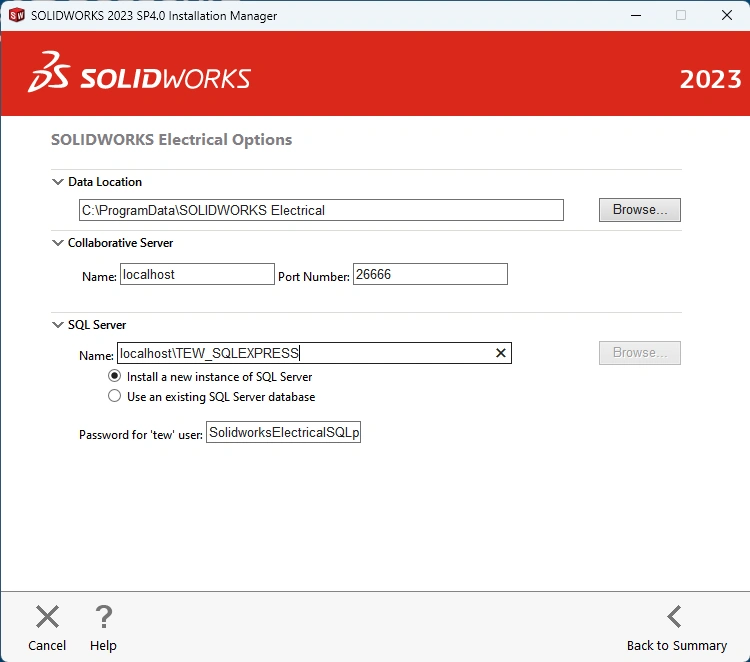Collapse the Data Location section
This screenshot has height=662, width=750.
58,182
